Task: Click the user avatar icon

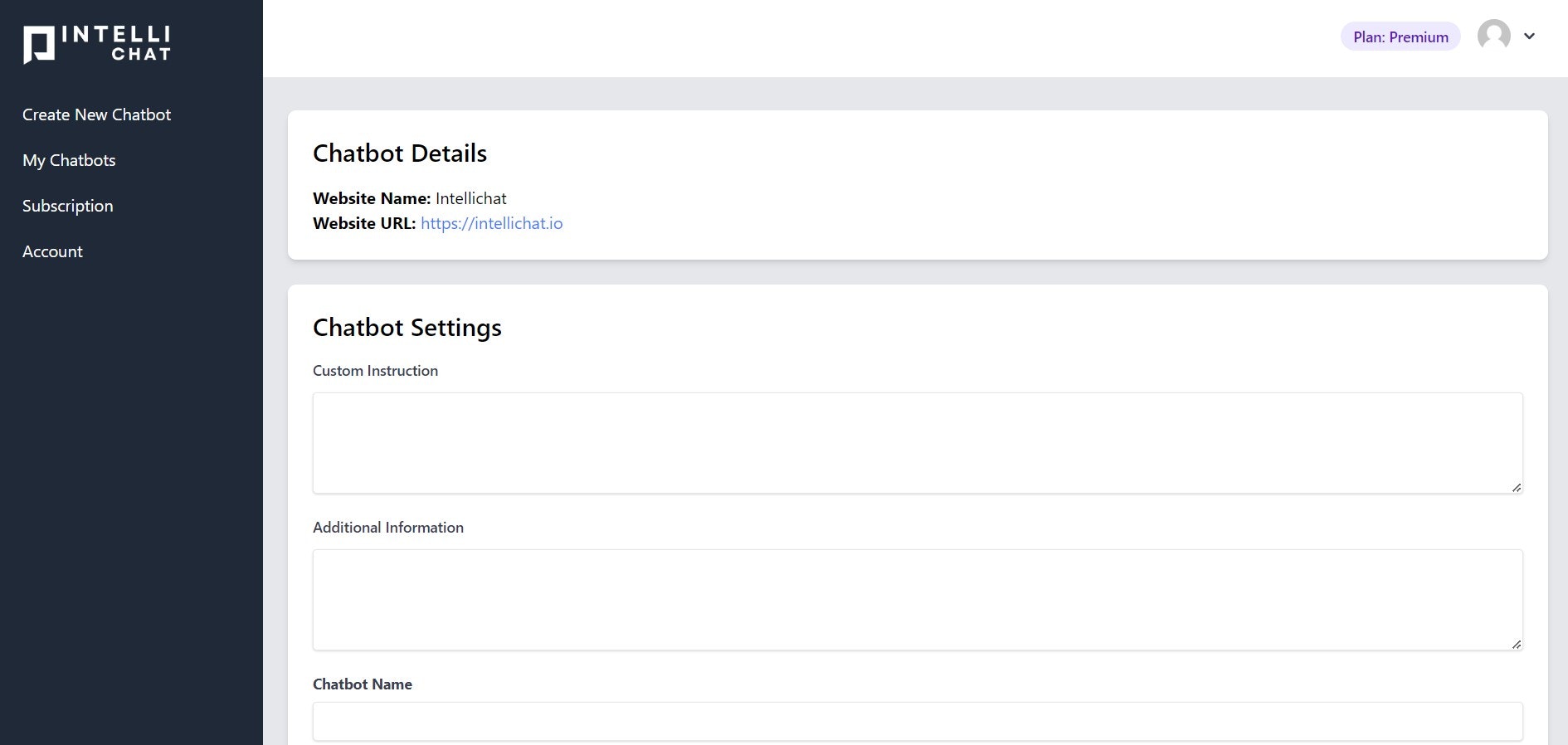Action: coord(1493,36)
